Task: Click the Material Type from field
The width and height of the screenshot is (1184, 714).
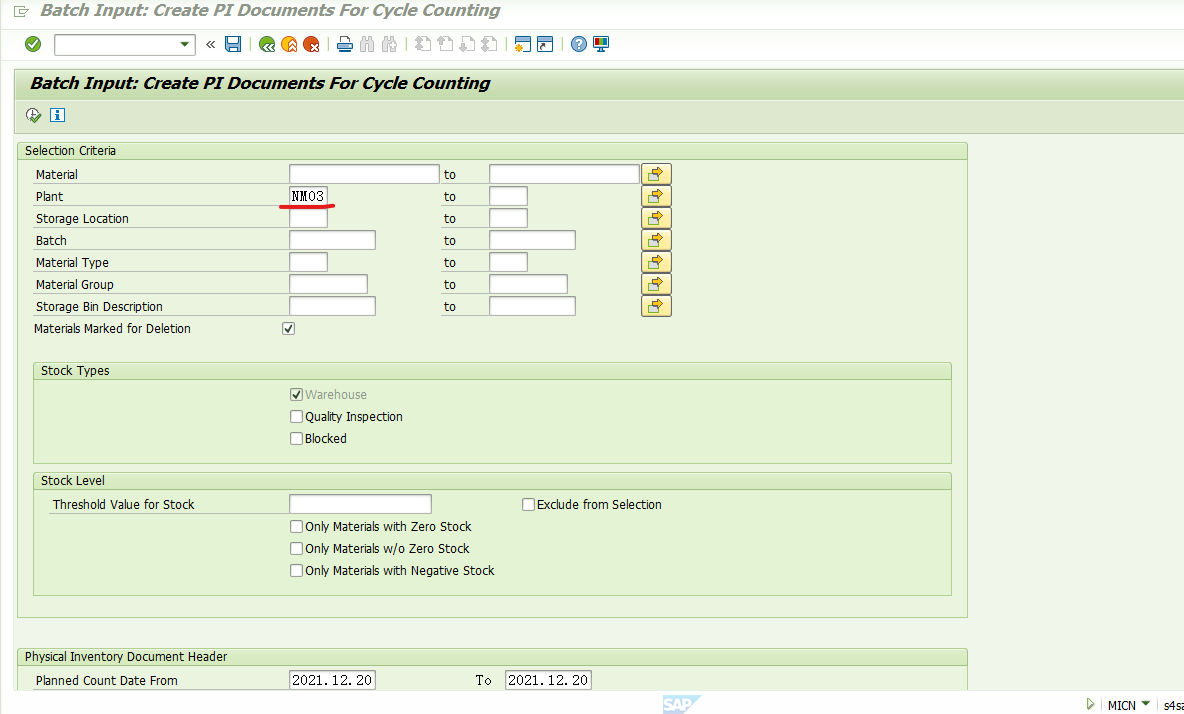Action: click(x=308, y=262)
